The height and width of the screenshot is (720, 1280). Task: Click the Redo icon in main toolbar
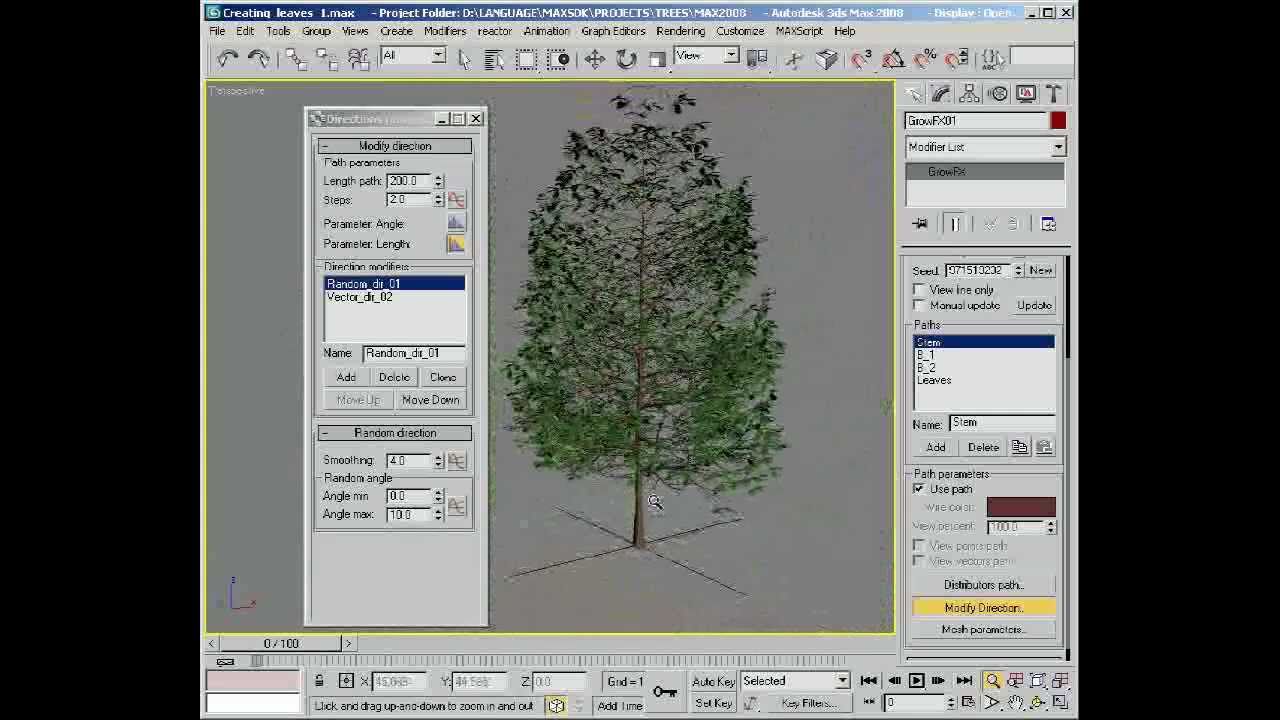coord(258,59)
